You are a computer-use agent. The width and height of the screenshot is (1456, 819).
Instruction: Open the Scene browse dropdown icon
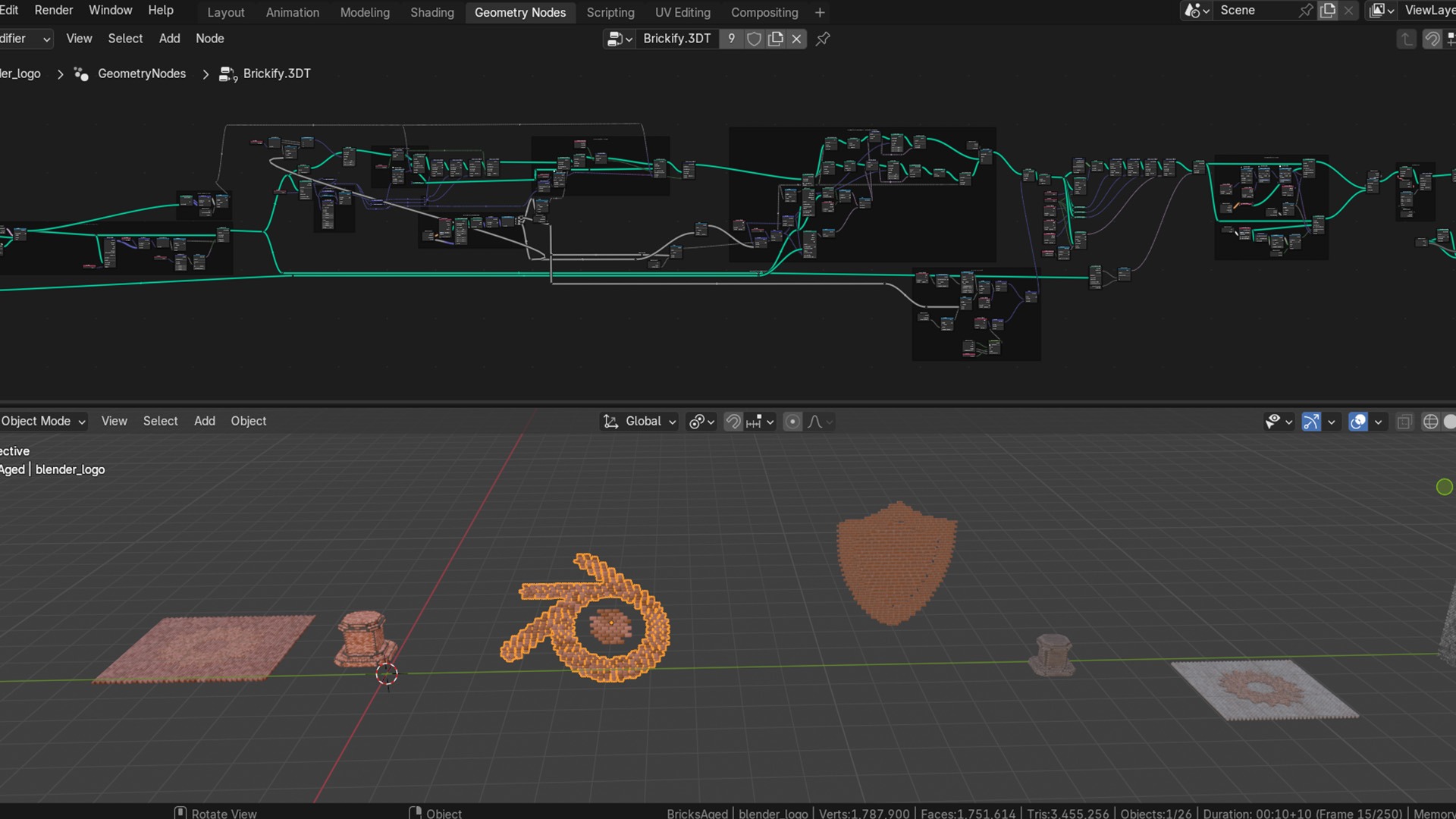(x=1197, y=11)
